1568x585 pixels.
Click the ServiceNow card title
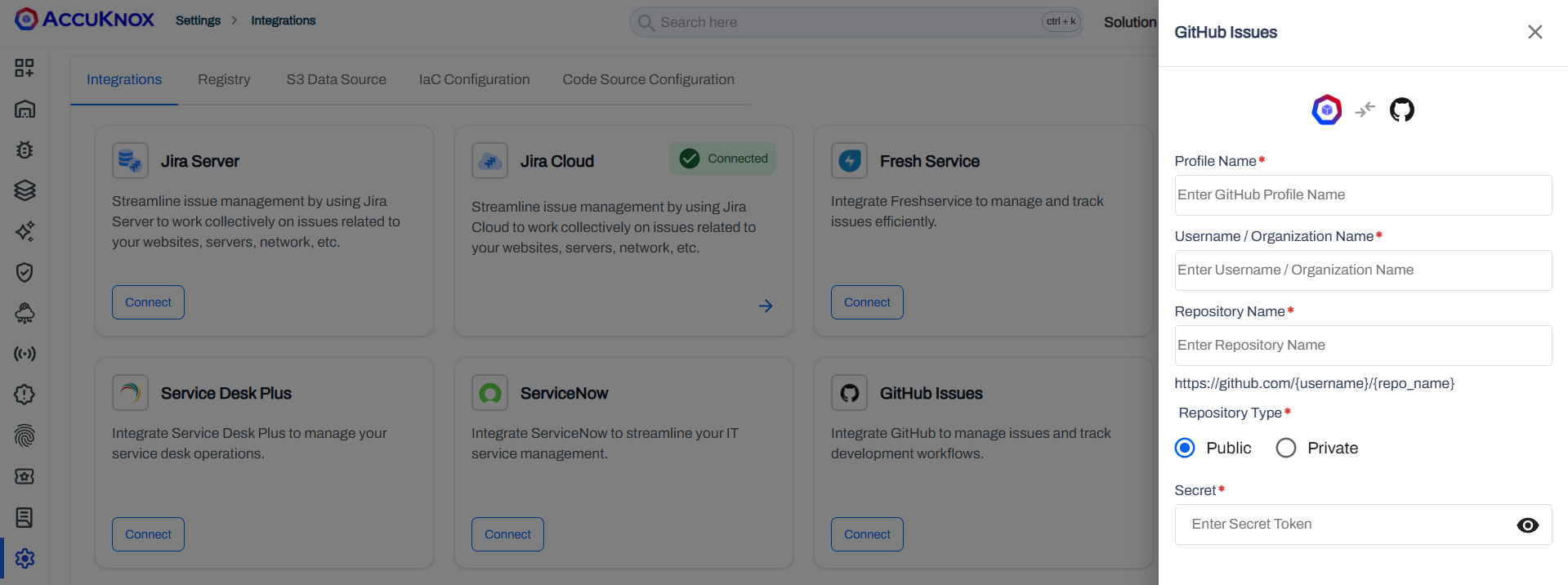[564, 393]
